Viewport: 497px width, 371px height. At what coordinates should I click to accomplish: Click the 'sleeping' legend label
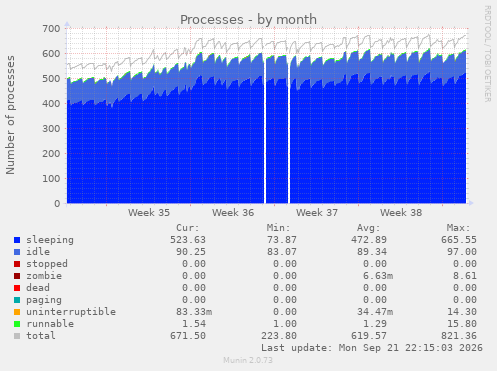[50, 240]
